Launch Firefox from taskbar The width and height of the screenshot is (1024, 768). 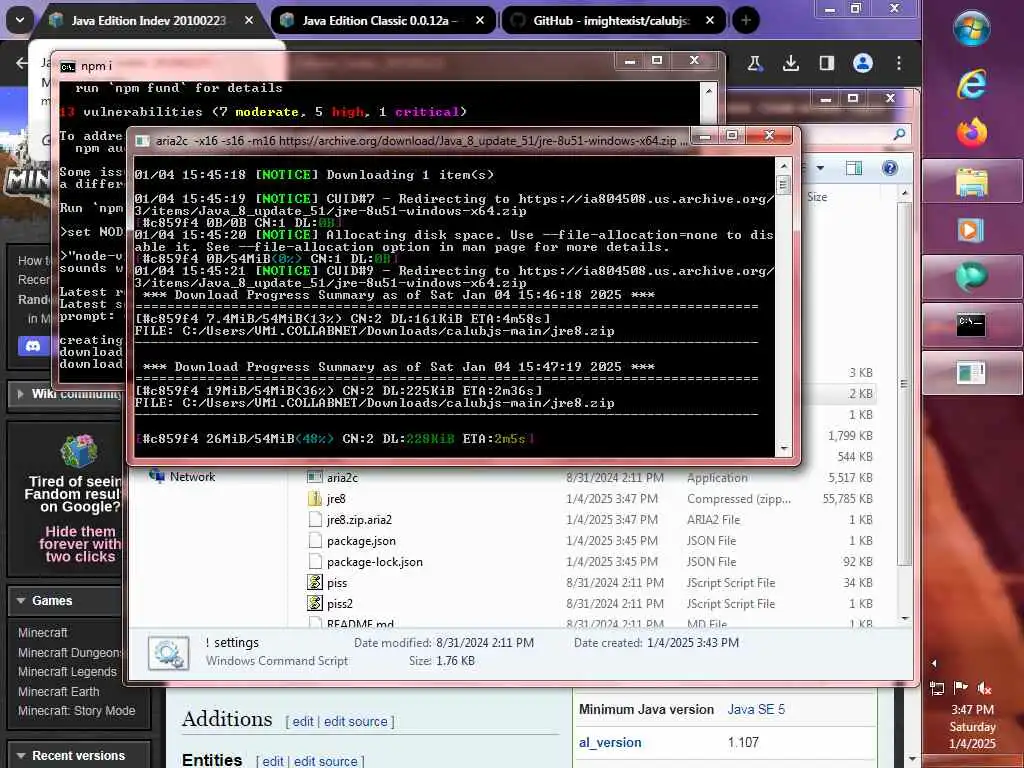[x=972, y=133]
